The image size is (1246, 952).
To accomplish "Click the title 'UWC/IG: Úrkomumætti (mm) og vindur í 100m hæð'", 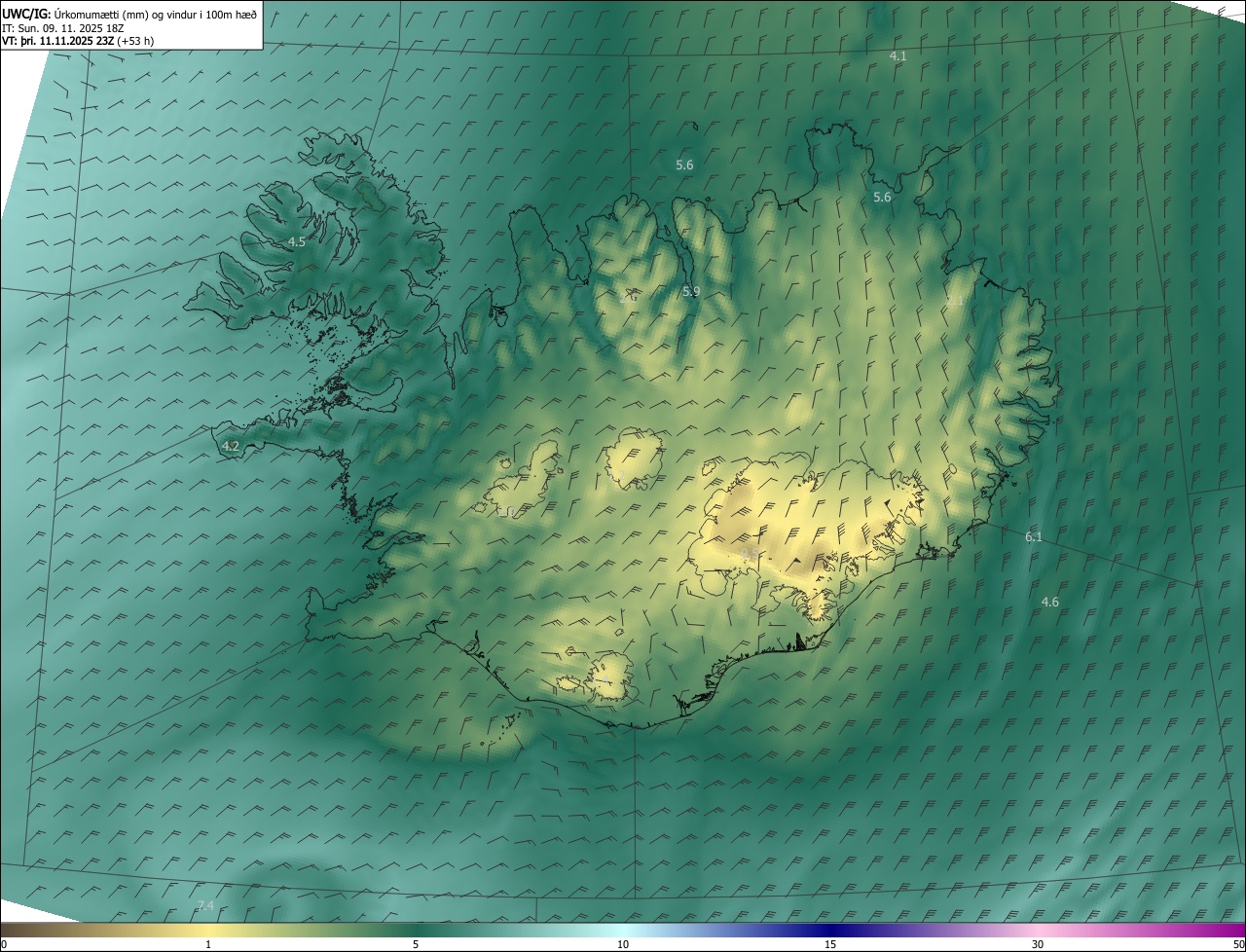I will click(129, 13).
